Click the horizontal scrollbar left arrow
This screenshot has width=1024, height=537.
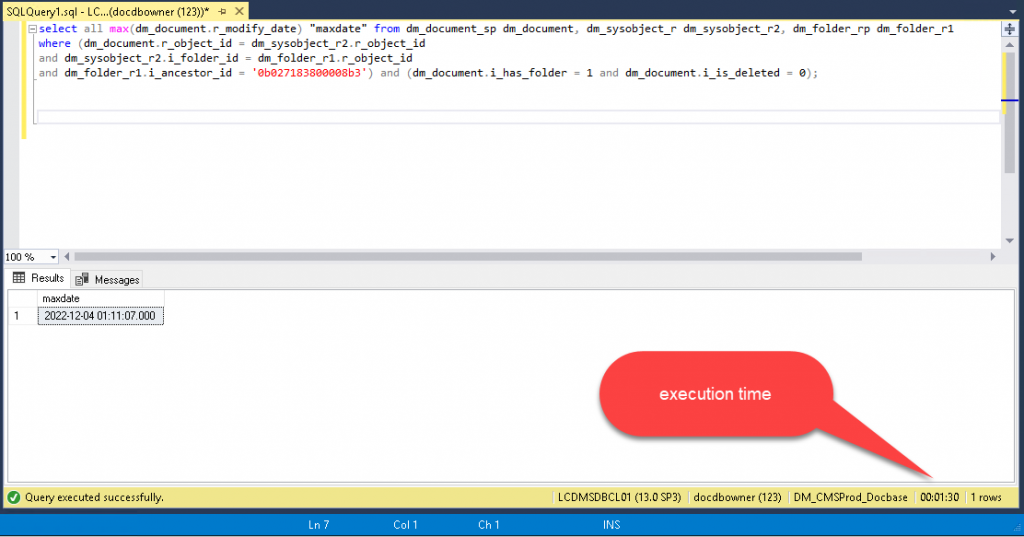(x=67, y=257)
